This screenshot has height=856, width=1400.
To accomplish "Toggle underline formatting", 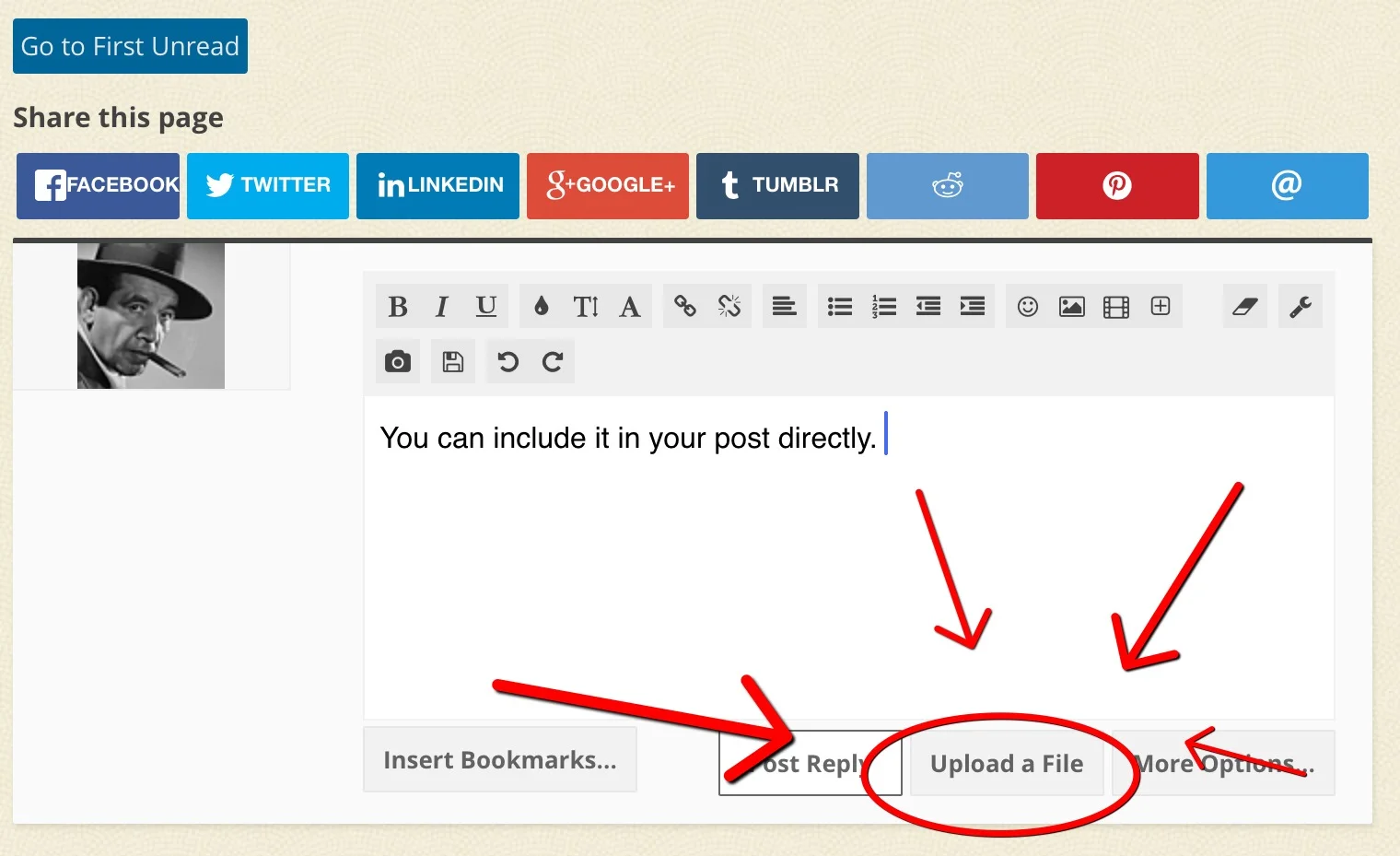I will pos(486,306).
